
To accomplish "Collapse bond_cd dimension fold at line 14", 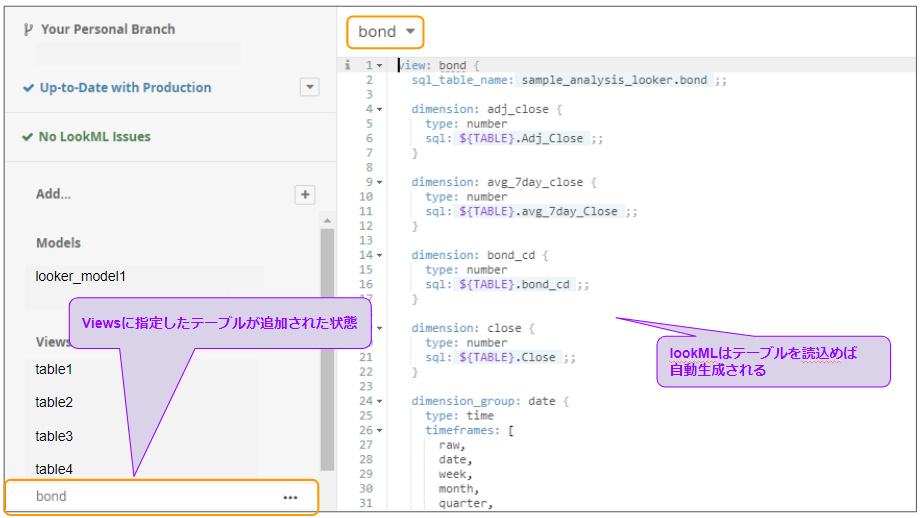I will pos(380,255).
